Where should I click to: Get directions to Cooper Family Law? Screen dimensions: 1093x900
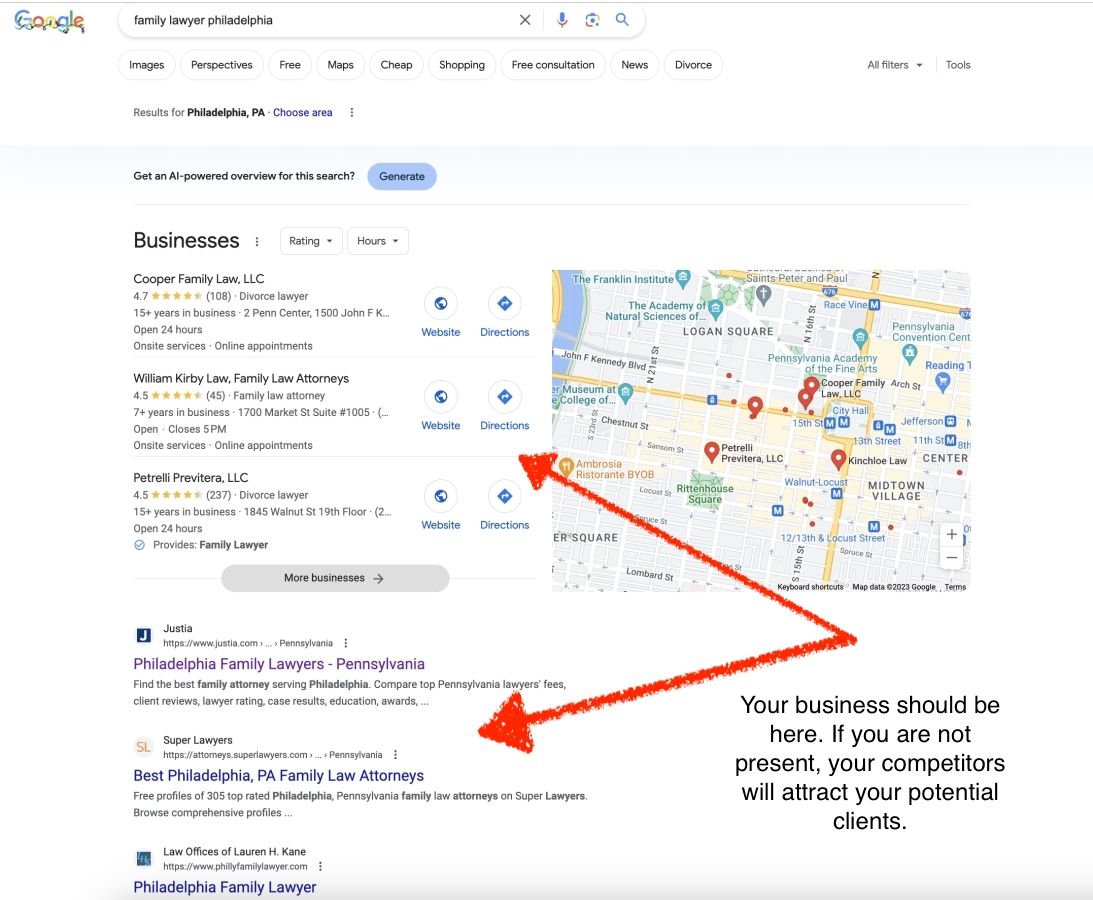(x=505, y=303)
